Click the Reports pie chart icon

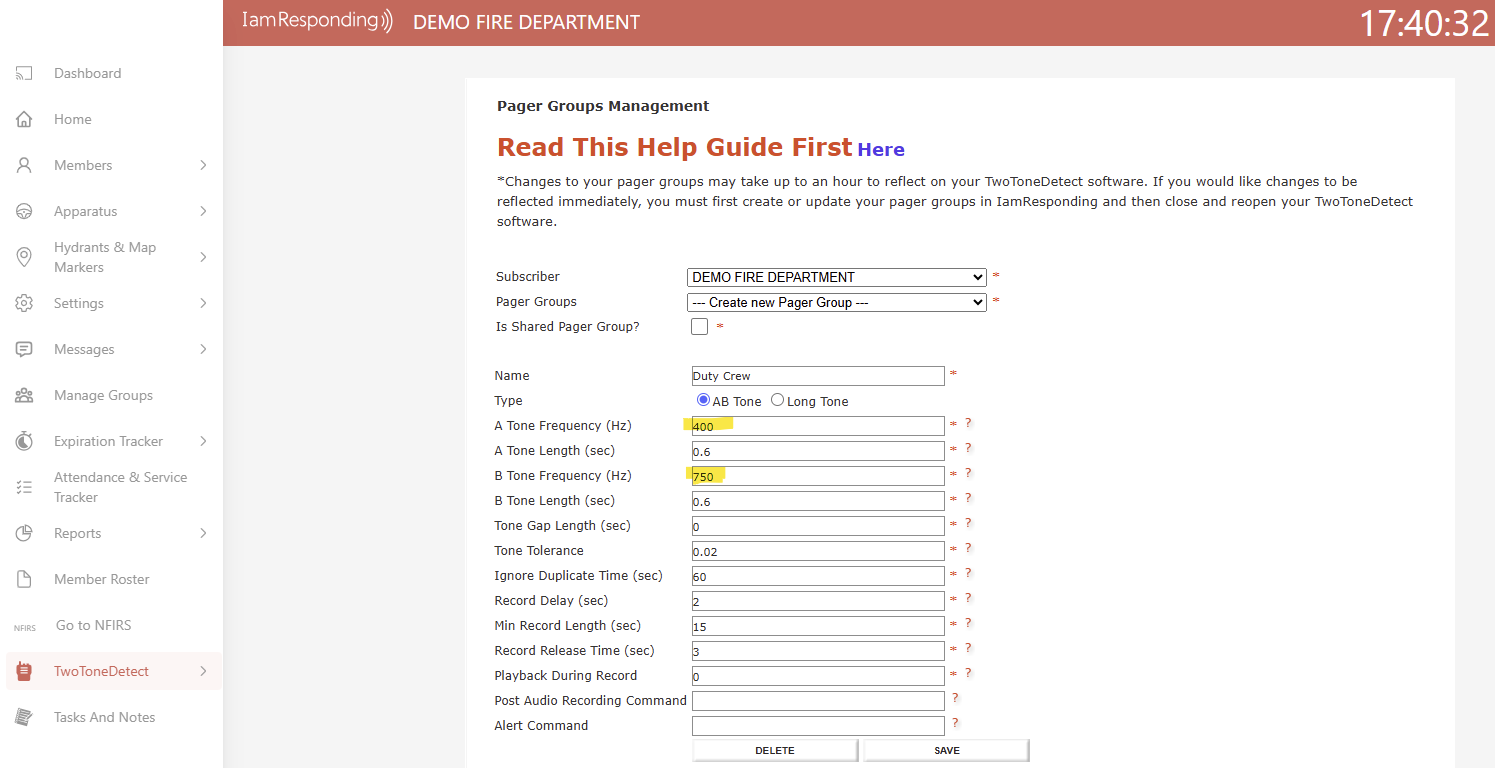pyautogui.click(x=24, y=533)
